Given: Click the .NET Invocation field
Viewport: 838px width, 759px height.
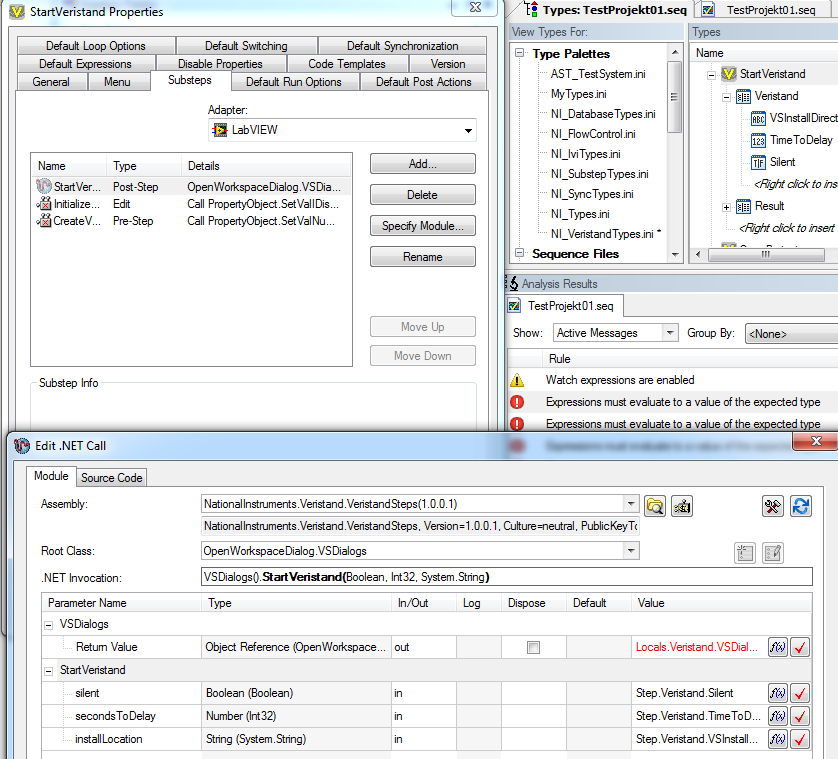Looking at the screenshot, I should (507, 577).
